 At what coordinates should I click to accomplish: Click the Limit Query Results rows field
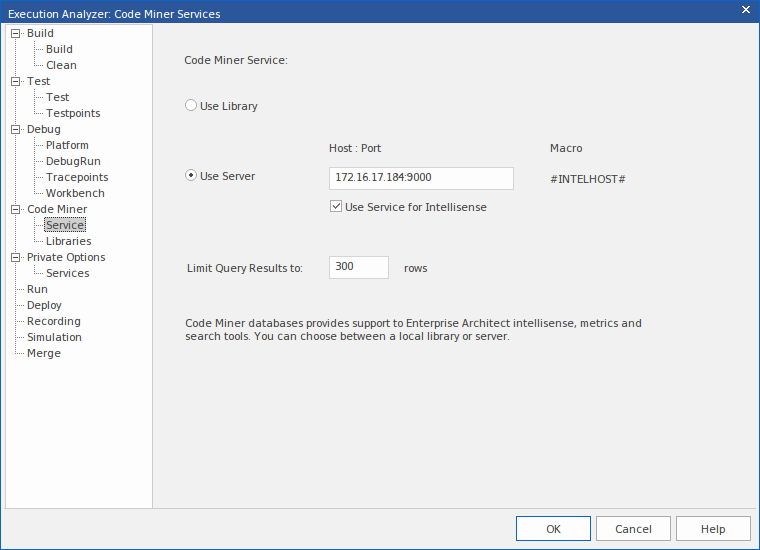coord(358,267)
